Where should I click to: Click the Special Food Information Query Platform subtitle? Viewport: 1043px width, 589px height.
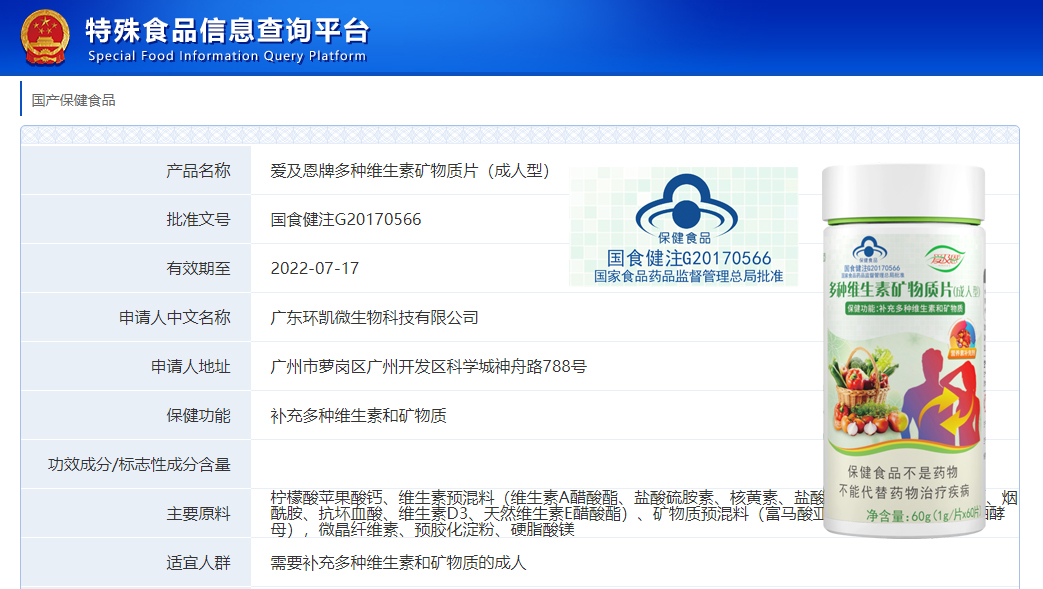[x=227, y=56]
